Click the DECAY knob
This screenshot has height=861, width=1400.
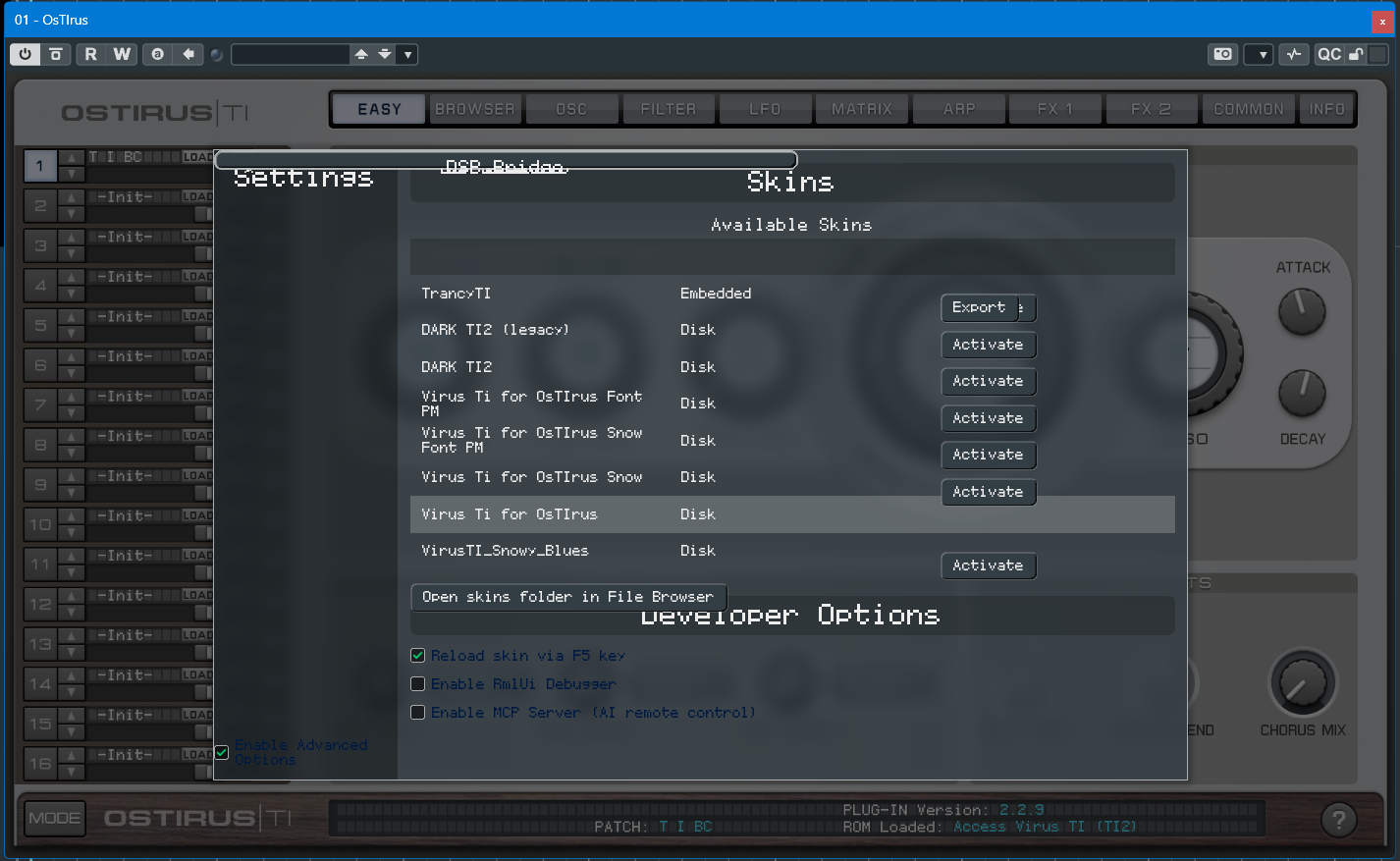coord(1302,394)
